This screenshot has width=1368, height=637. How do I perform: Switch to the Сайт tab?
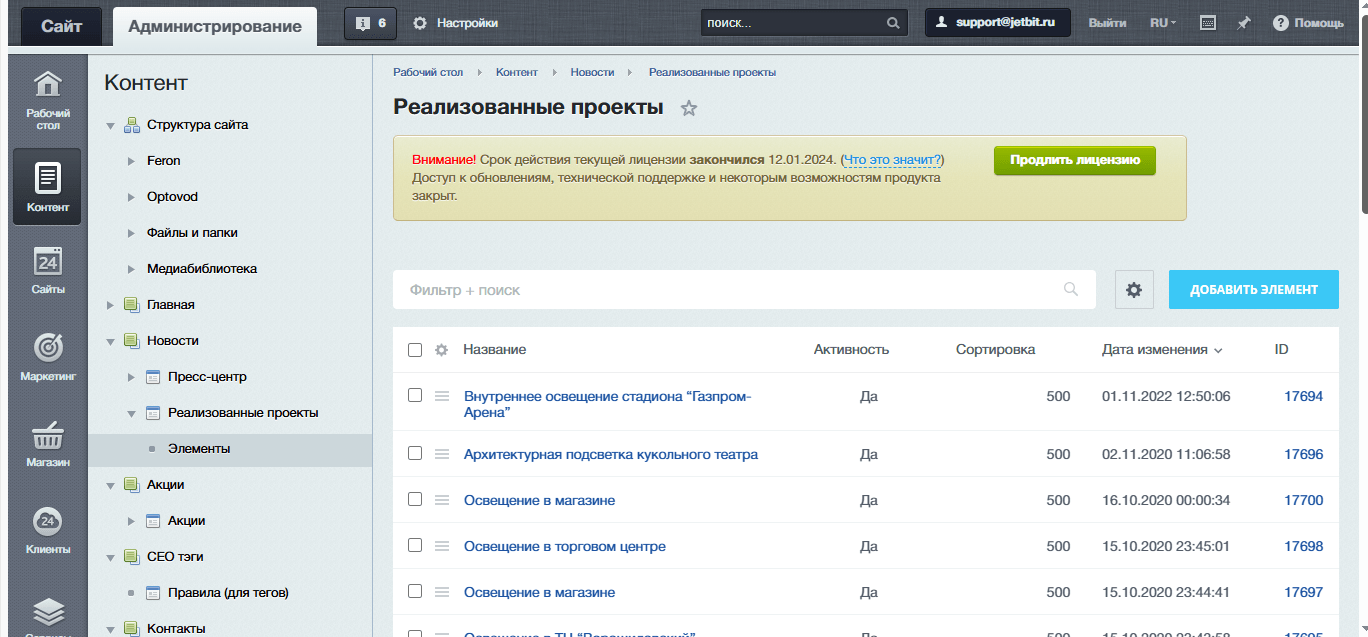pos(62,26)
